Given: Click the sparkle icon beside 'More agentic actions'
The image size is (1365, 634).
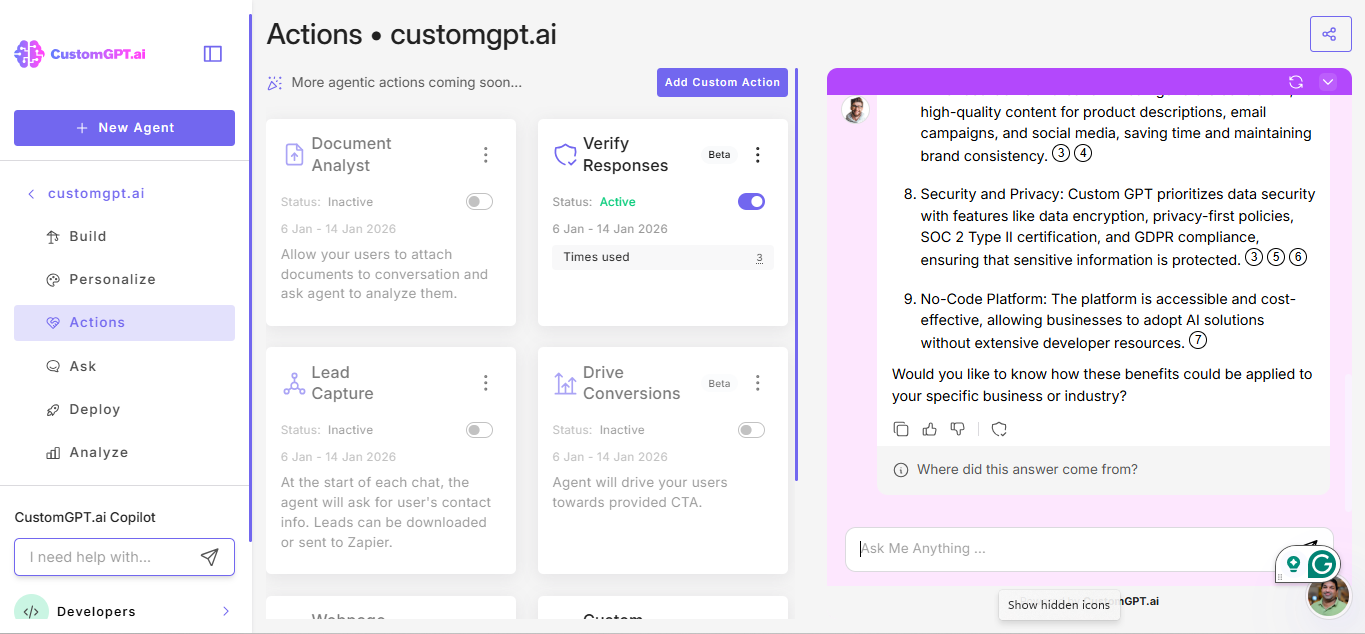Looking at the screenshot, I should coord(275,83).
